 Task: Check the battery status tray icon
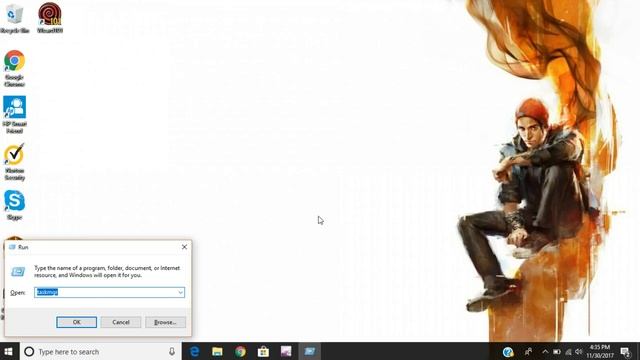(557, 351)
